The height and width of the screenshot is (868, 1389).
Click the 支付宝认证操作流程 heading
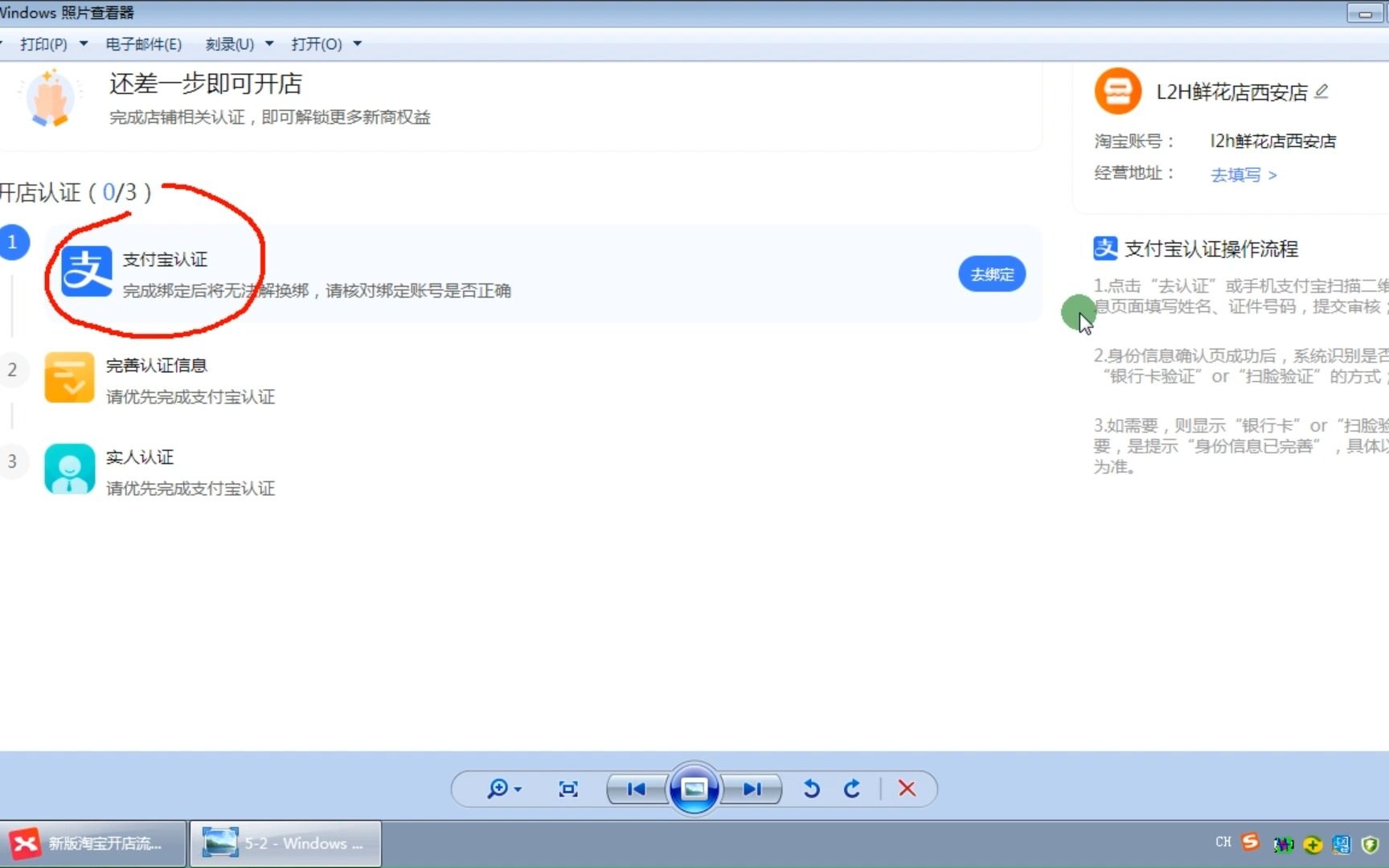(x=1211, y=249)
